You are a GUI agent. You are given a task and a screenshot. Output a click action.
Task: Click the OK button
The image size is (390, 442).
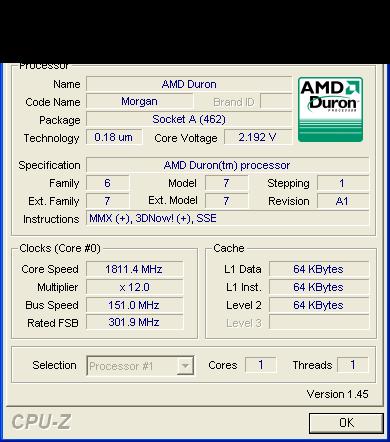coord(346,423)
